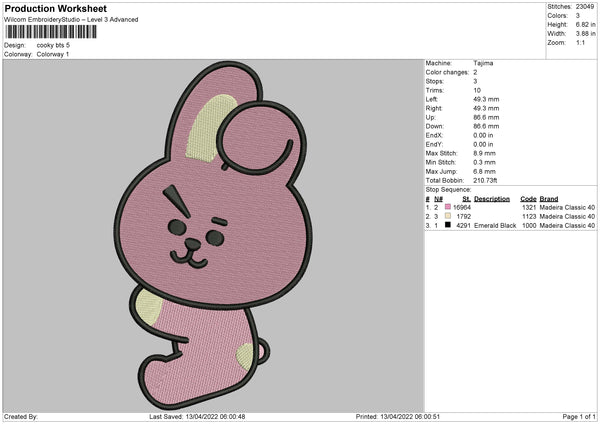Click the 'Created By:' footer label

point(21,417)
